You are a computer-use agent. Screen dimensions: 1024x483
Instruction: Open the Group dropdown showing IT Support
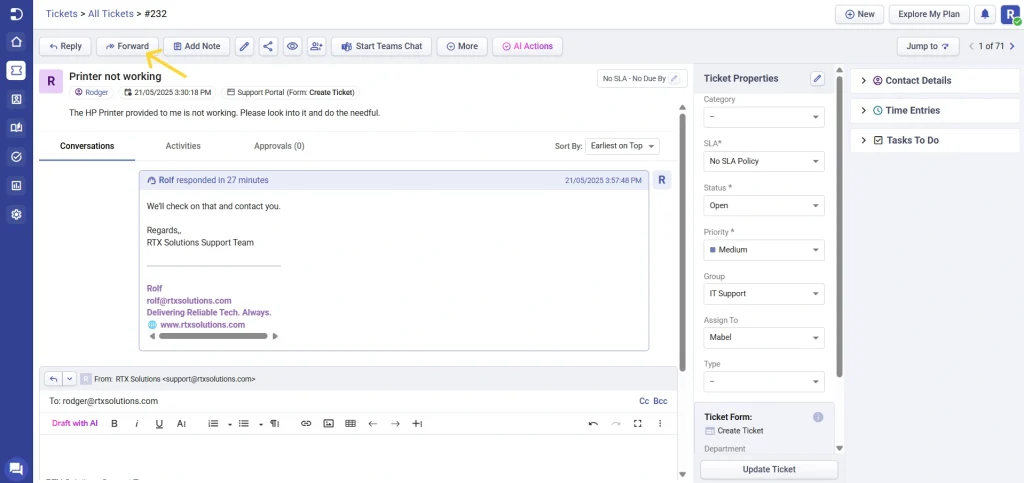763,294
